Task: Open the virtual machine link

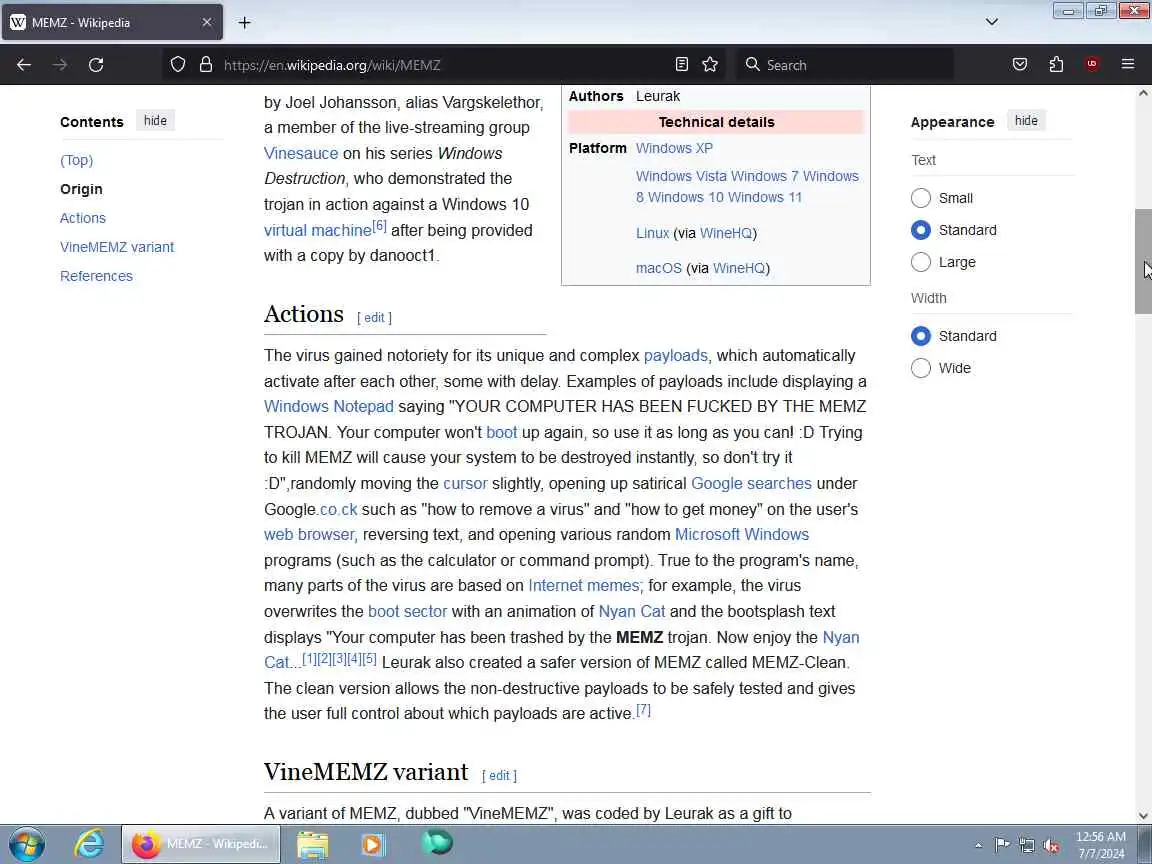Action: (x=317, y=230)
